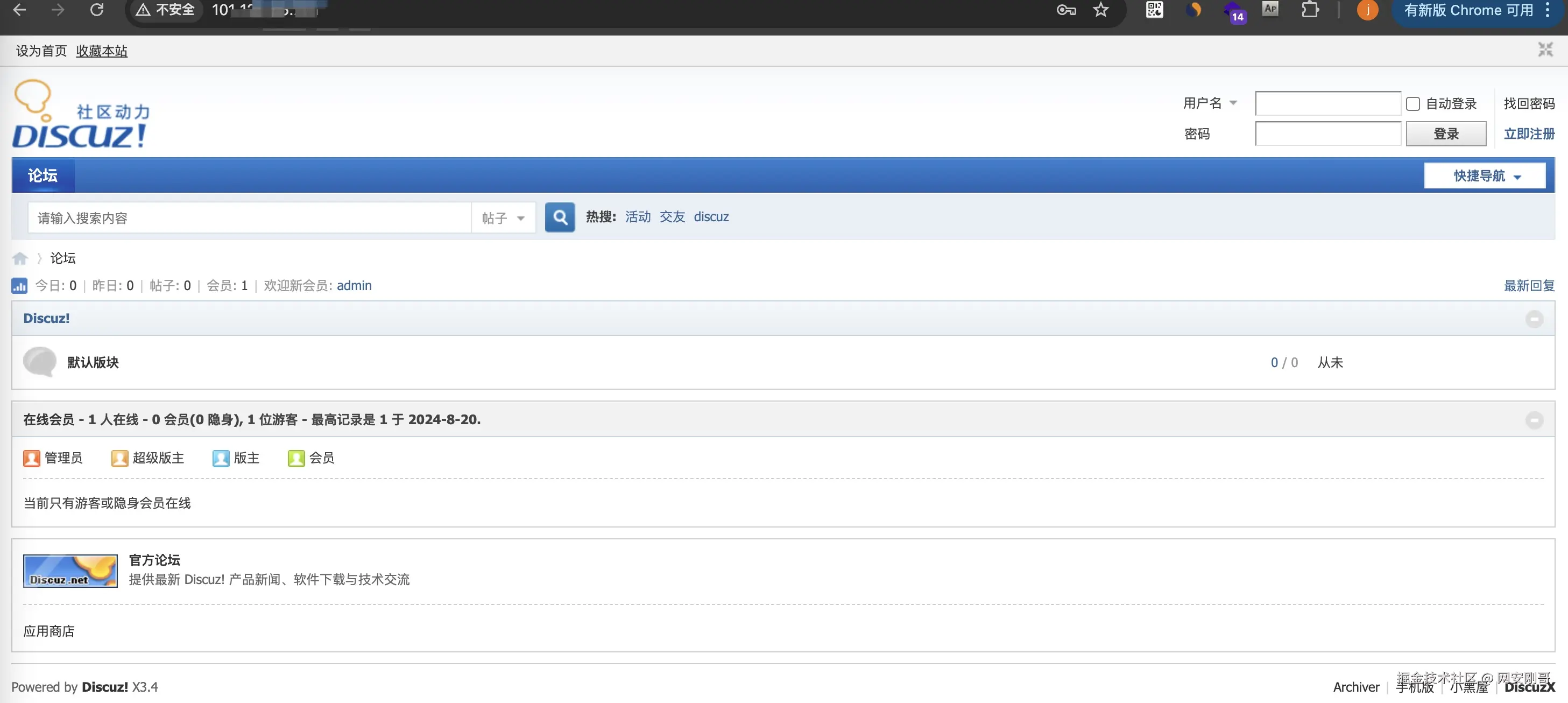The height and width of the screenshot is (703, 1568).
Task: Collapse the 在线会员 online members section
Action: (1534, 420)
